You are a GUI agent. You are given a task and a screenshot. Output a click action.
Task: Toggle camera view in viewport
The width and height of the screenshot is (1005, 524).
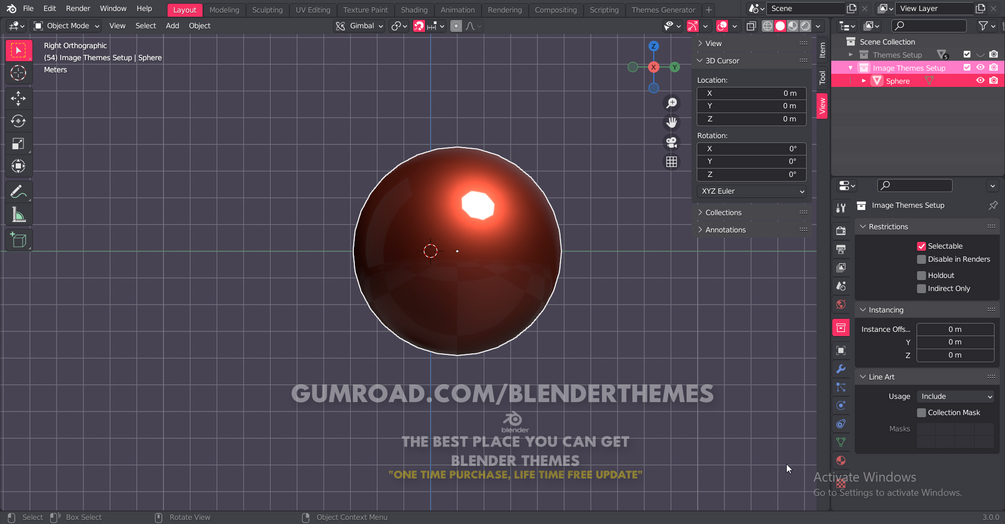[x=671, y=142]
